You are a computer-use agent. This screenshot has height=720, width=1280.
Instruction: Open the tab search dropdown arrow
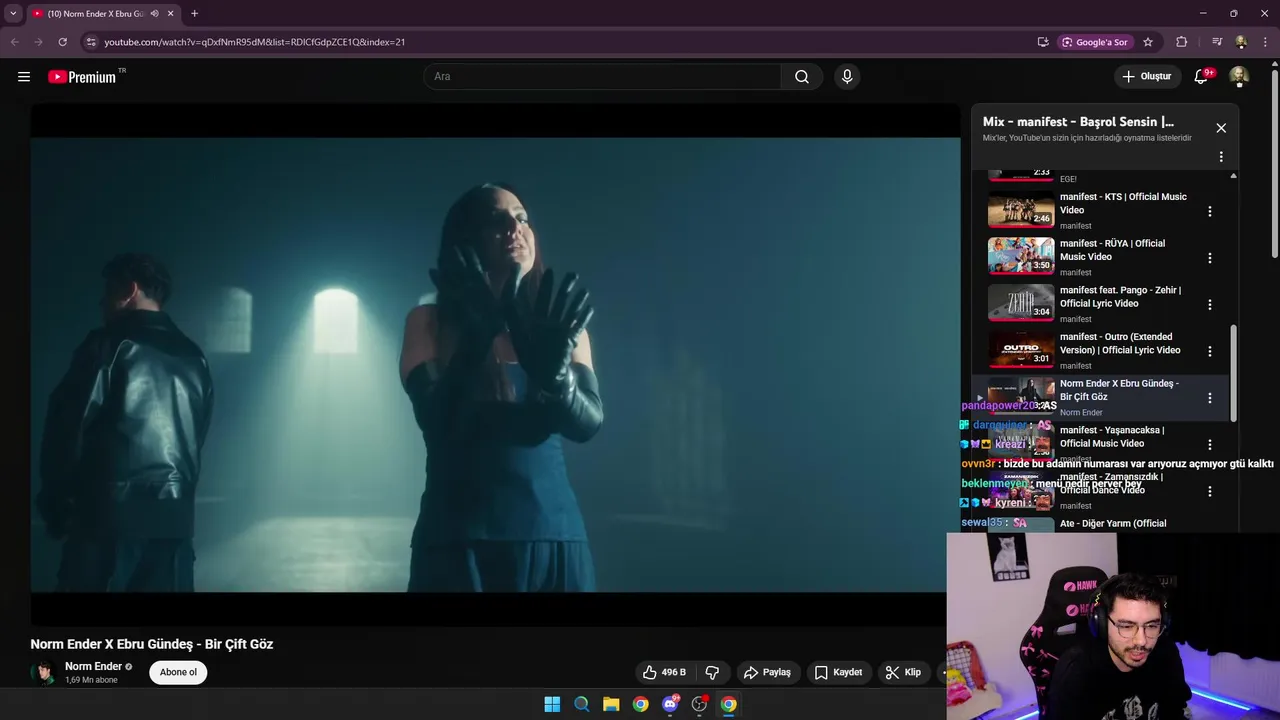pyautogui.click(x=13, y=14)
